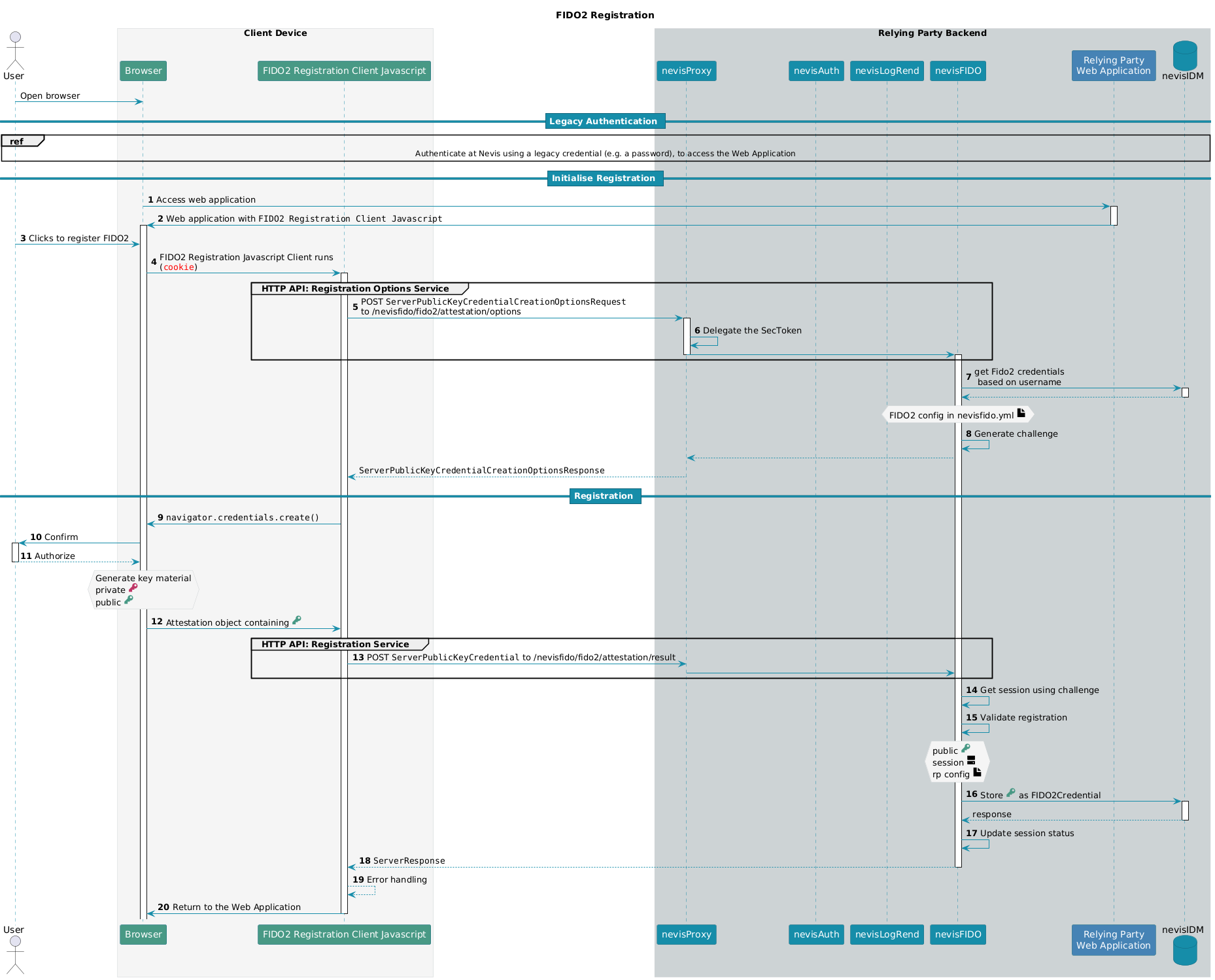Click the Initialise Registration divider label
The width and height of the screenshot is (1215, 980).
[605, 178]
